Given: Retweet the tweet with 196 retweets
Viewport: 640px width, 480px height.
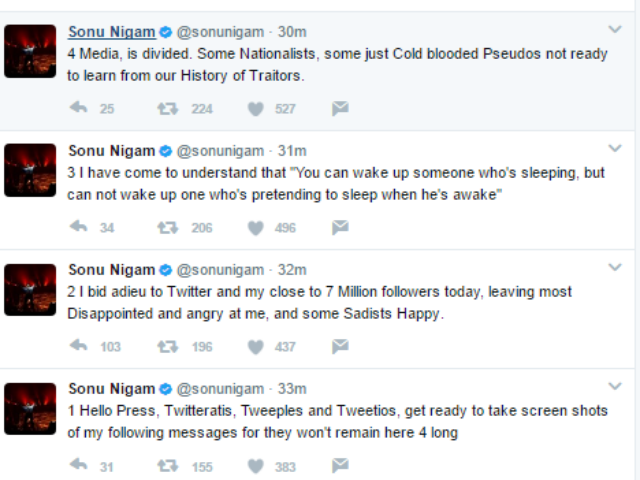Looking at the screenshot, I should (168, 347).
